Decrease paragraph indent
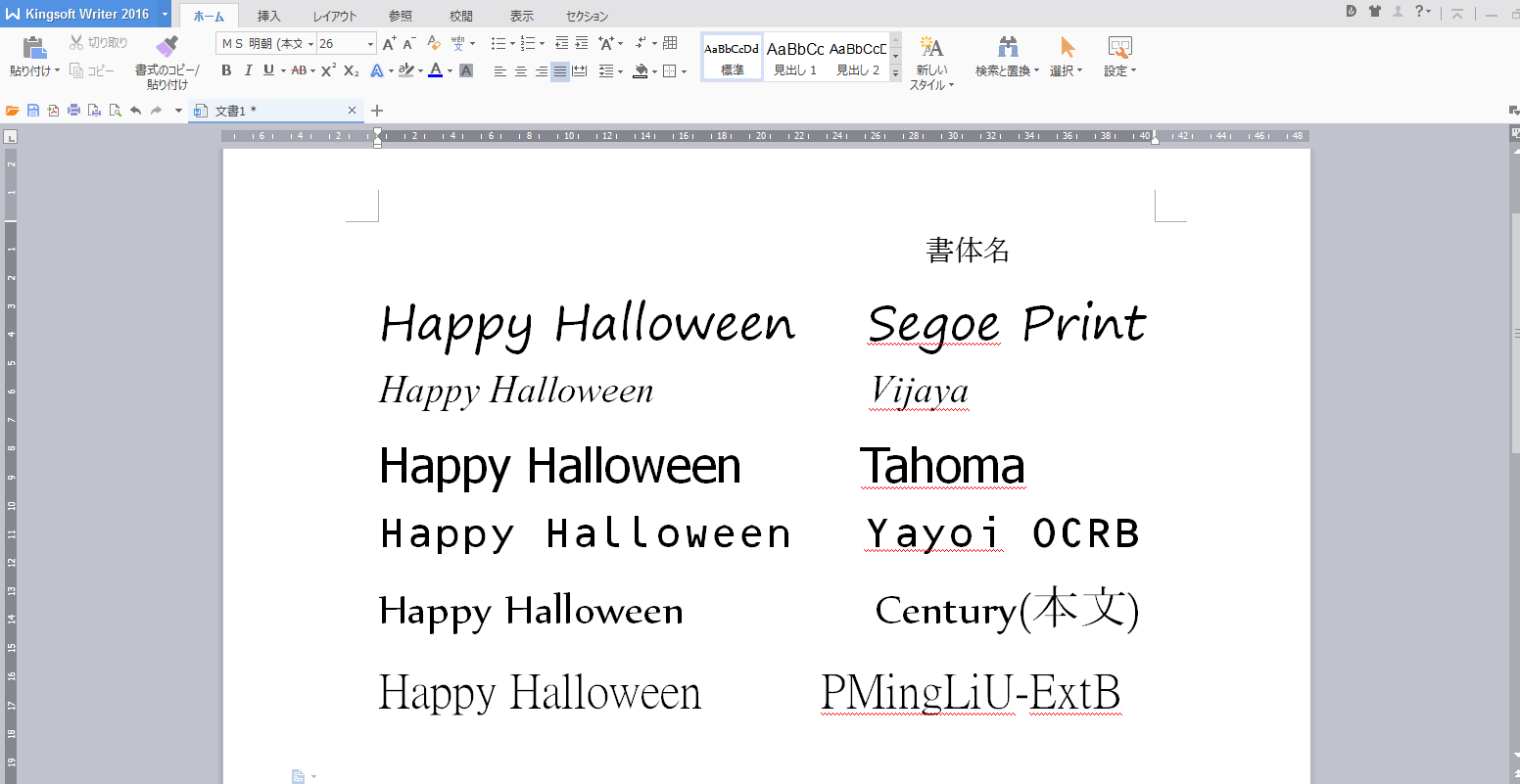1520x784 pixels. click(561, 43)
